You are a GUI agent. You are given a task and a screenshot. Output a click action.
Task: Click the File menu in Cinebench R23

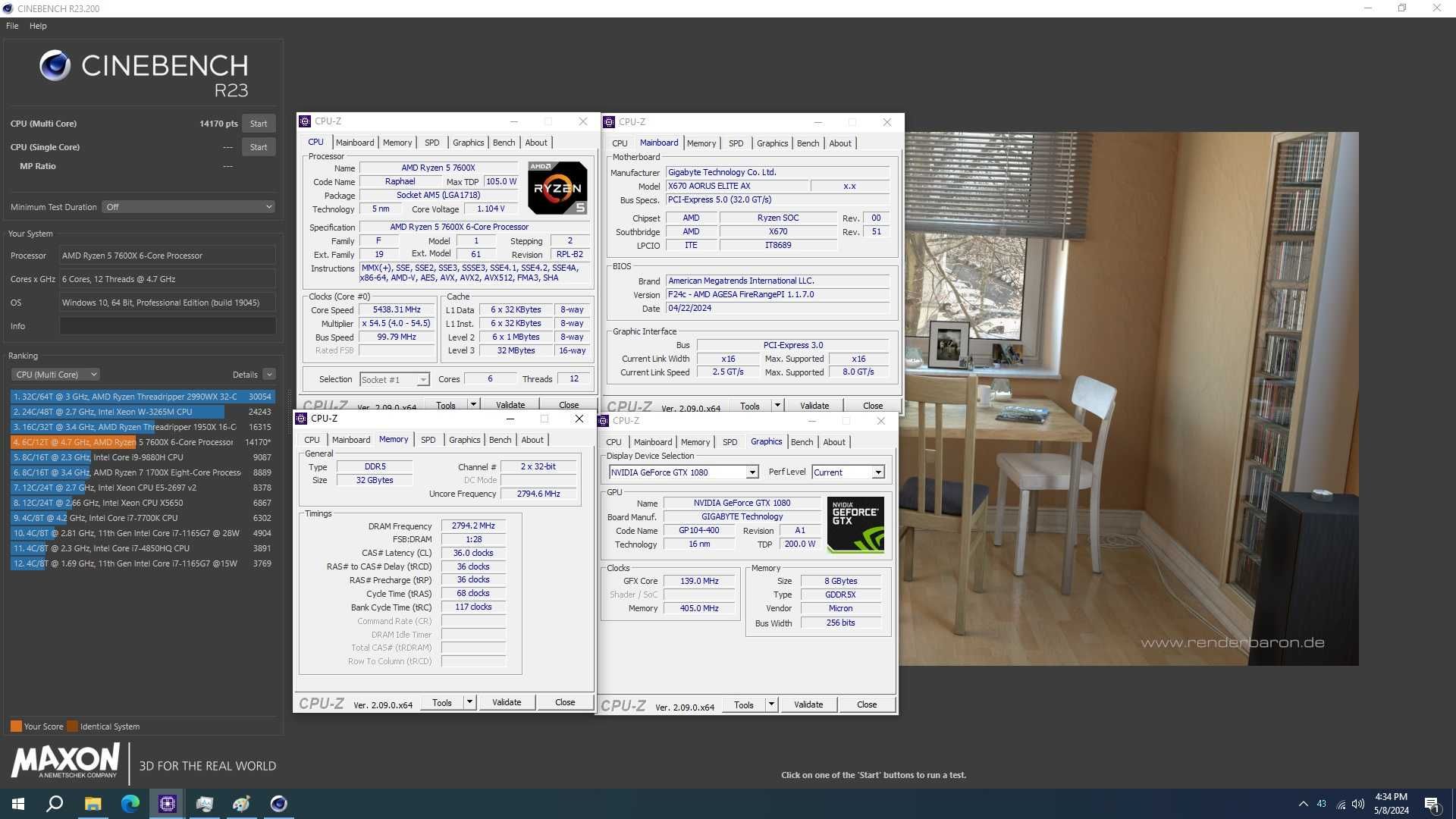point(13,25)
